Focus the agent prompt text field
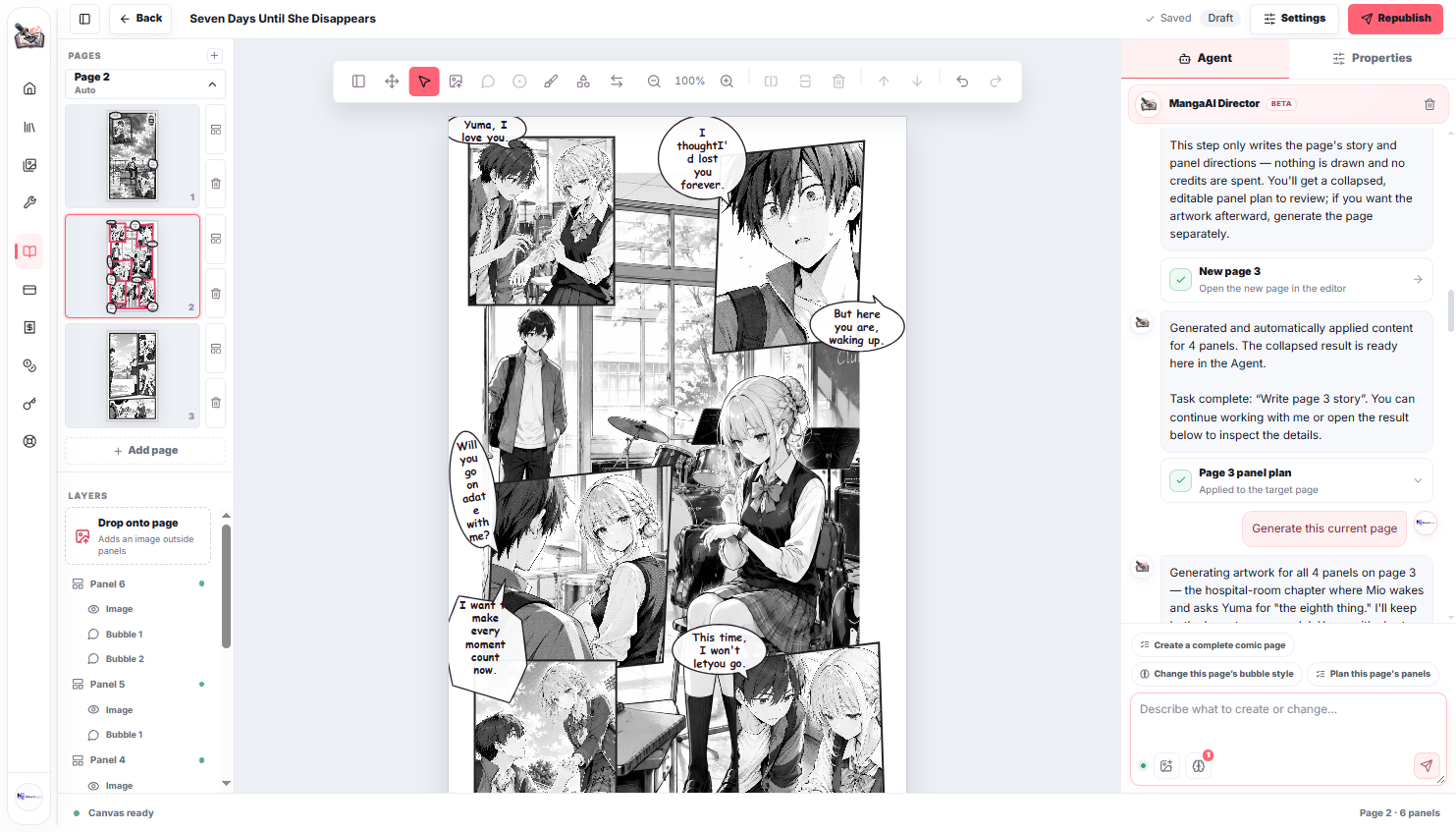1456x832 pixels. coord(1287,722)
